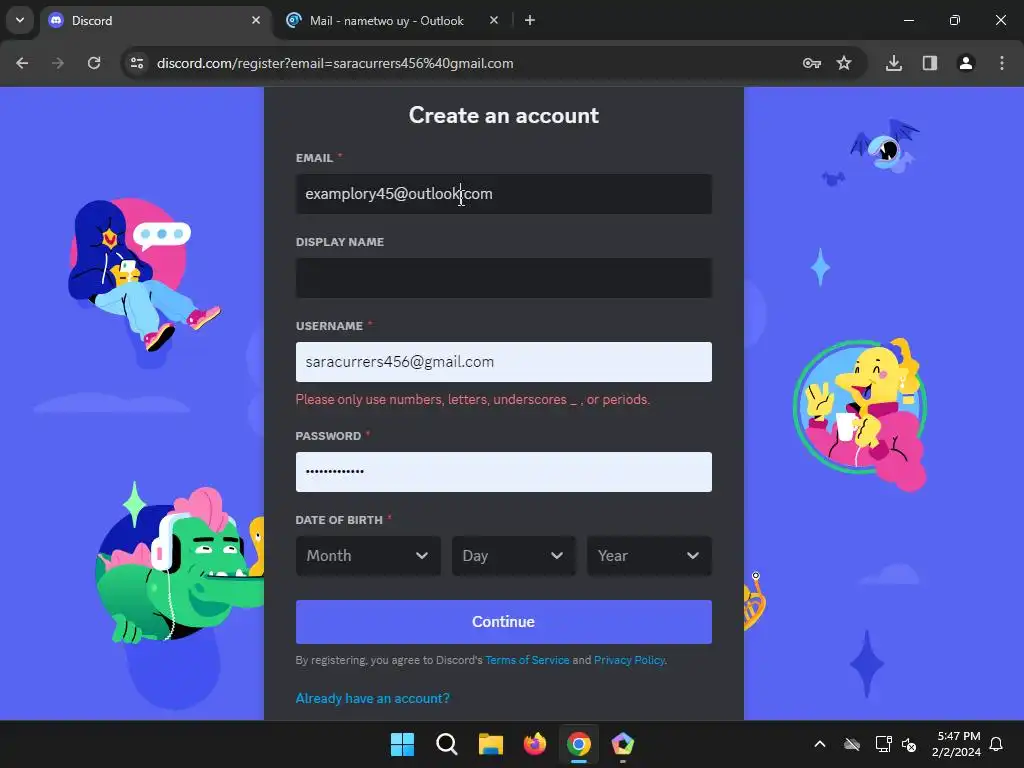This screenshot has width=1024, height=768.
Task: Open Chrome three-dot menu
Action: pos(1002,63)
